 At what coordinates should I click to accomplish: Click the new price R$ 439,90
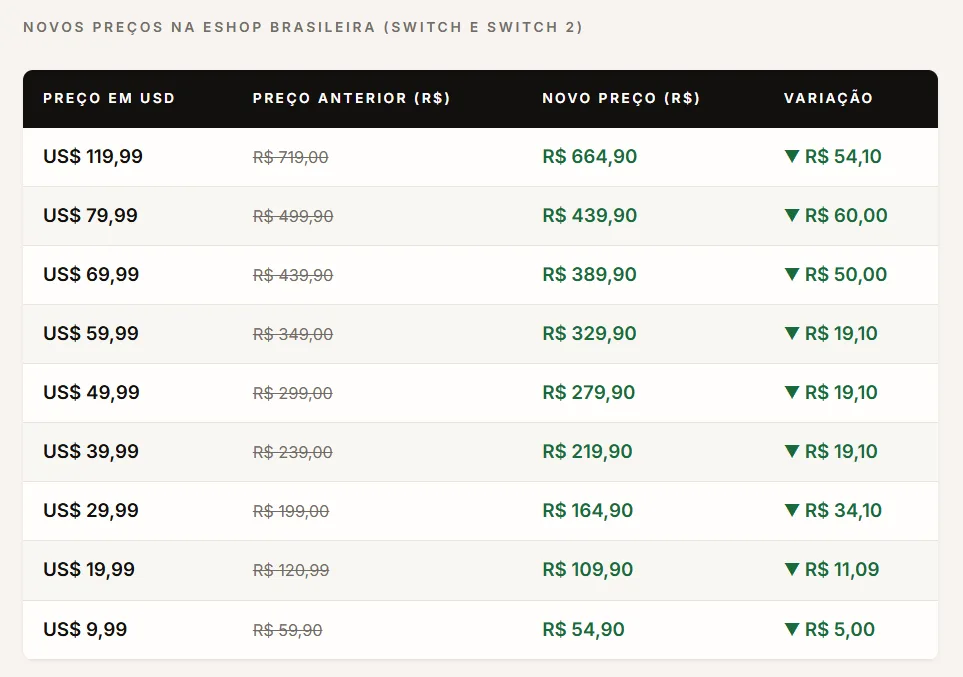589,216
